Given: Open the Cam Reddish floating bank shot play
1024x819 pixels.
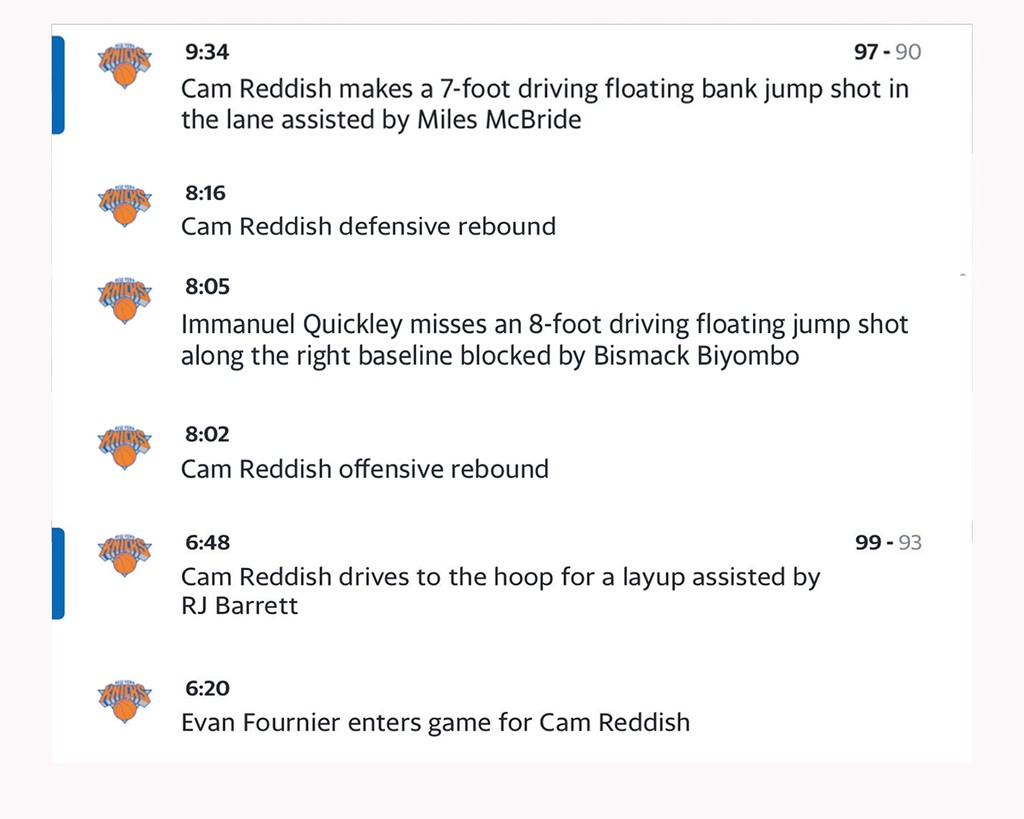Looking at the screenshot, I should click(x=544, y=104).
